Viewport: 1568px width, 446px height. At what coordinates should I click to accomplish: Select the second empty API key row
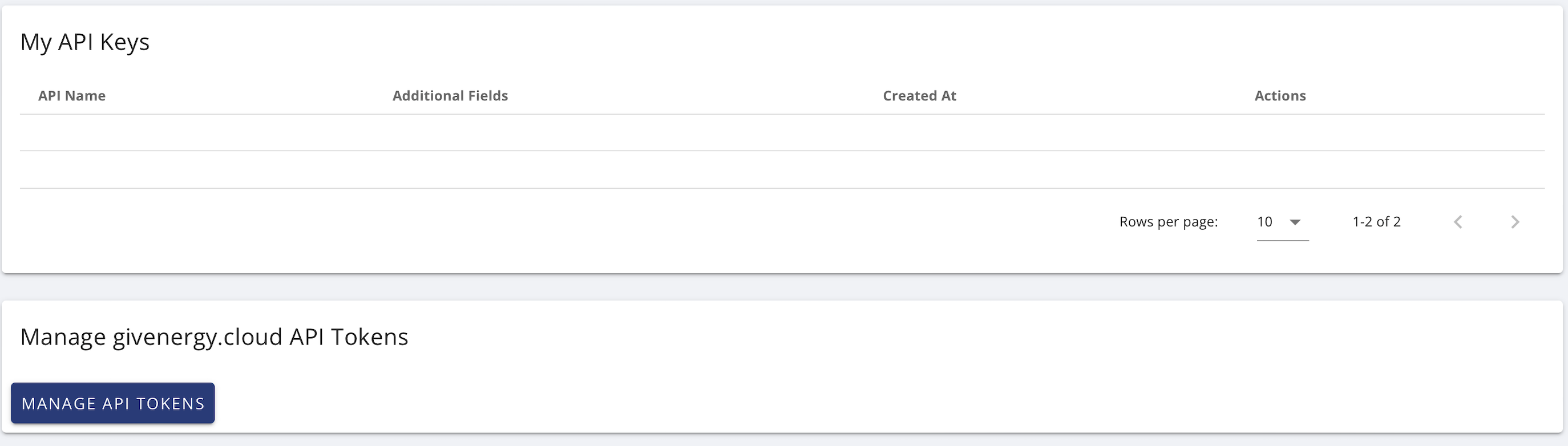click(782, 170)
